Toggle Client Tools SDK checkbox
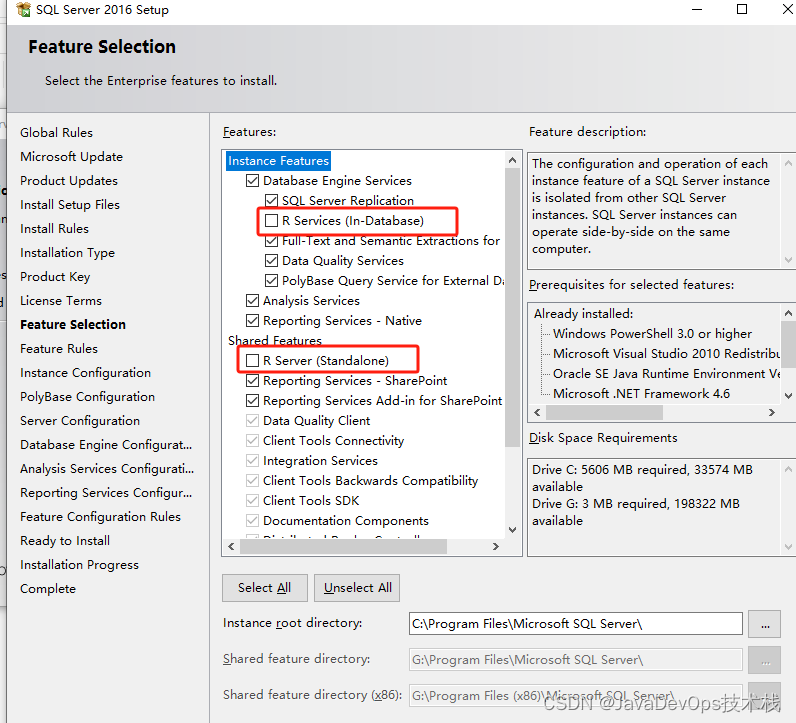 click(x=252, y=501)
